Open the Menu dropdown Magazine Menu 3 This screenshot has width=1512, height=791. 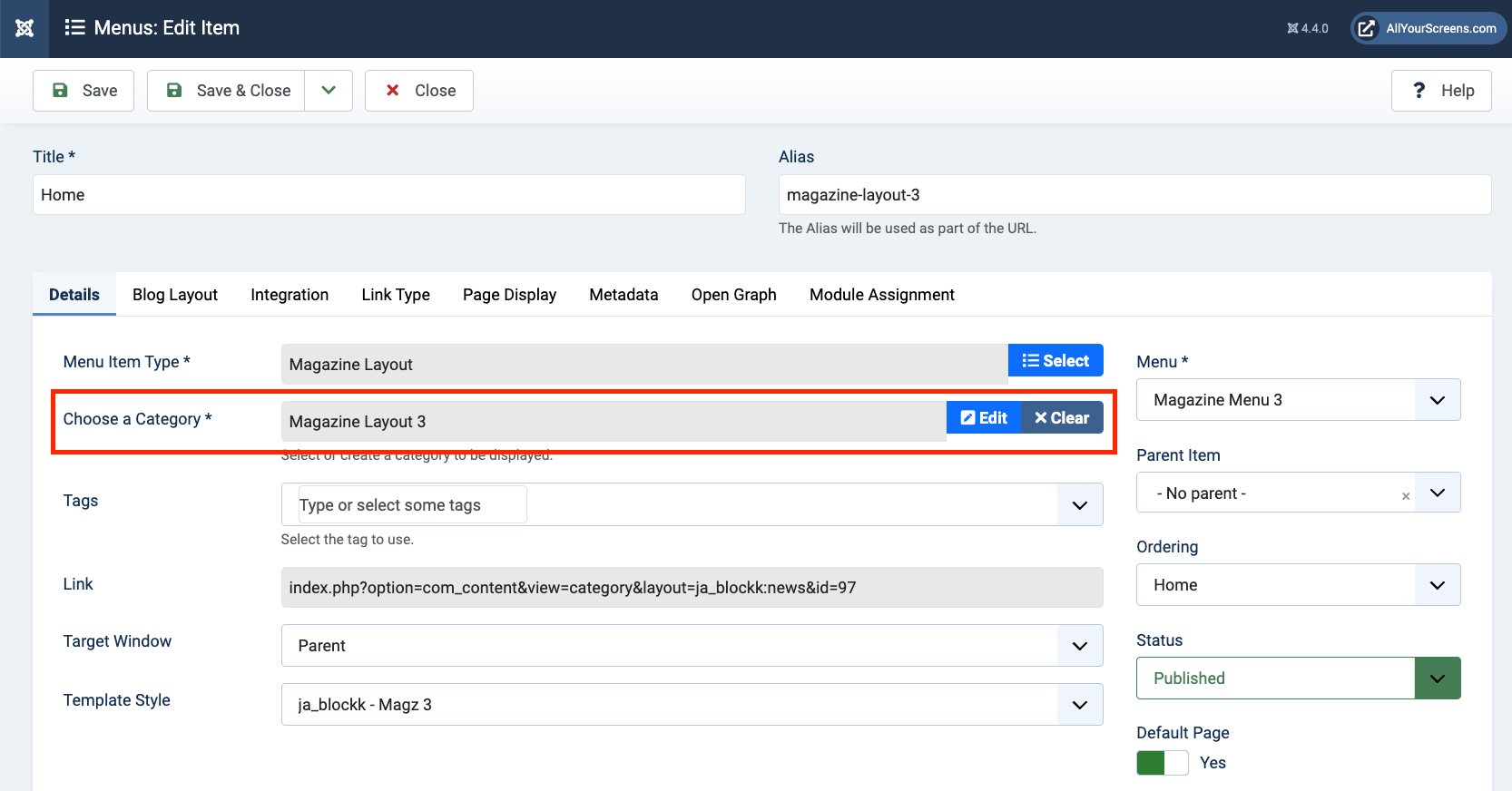(1298, 400)
